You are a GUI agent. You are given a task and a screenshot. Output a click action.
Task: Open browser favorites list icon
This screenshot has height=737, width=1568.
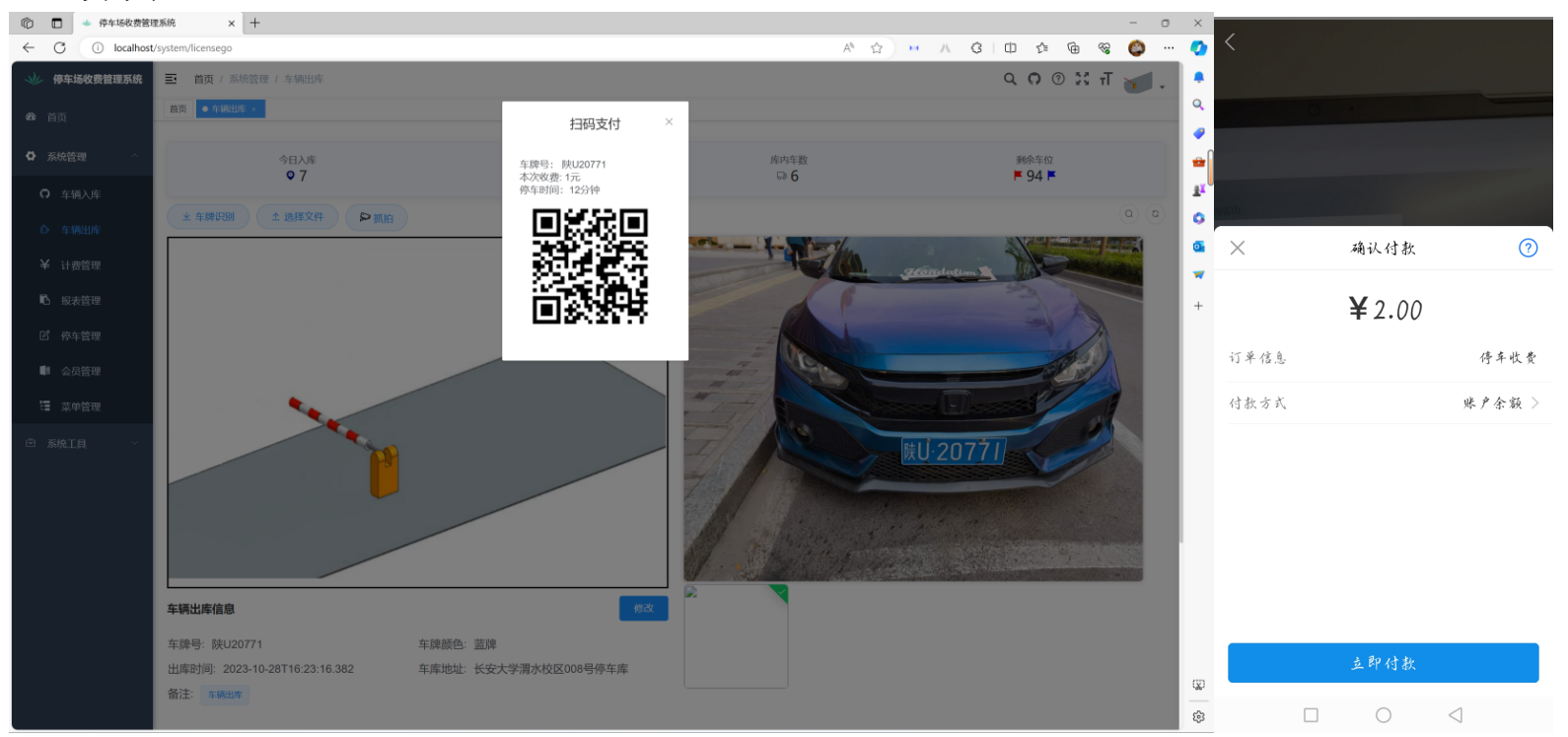(1042, 47)
